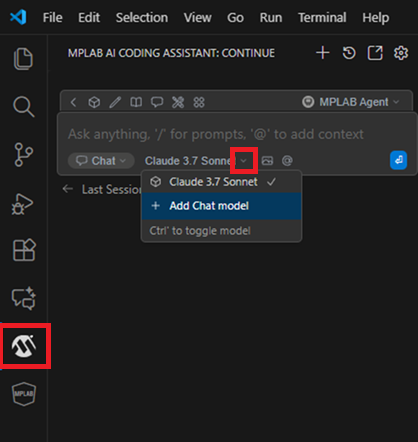Click the 'MPLAB AI CODING ASSISTANT: CONTINUE' title
Screen dimensions: 418x442
click(x=171, y=53)
